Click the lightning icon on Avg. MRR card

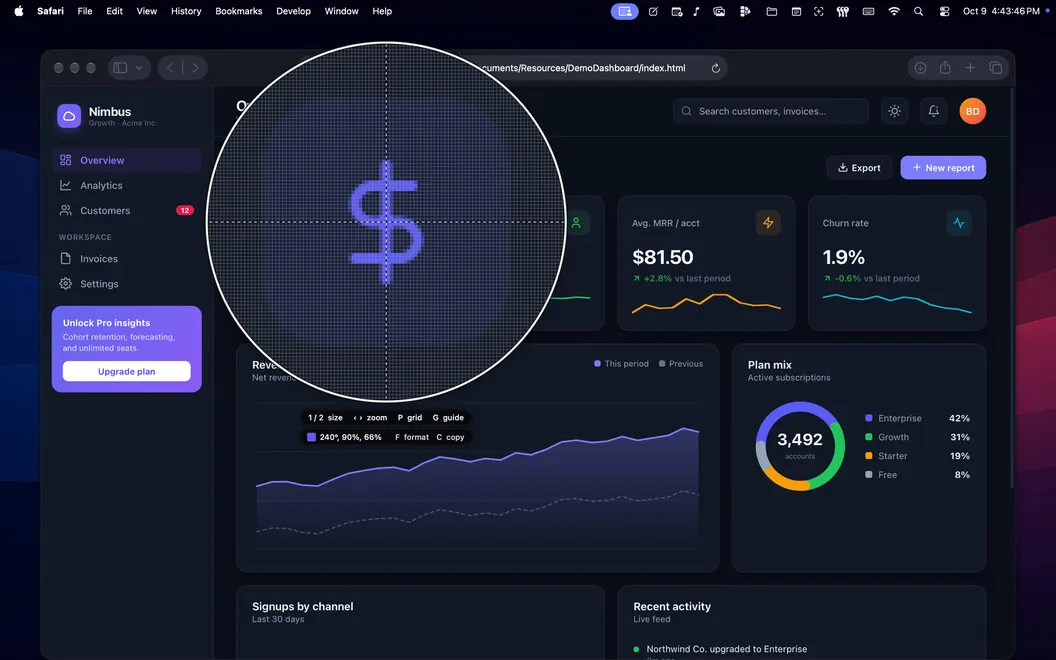(x=768, y=223)
